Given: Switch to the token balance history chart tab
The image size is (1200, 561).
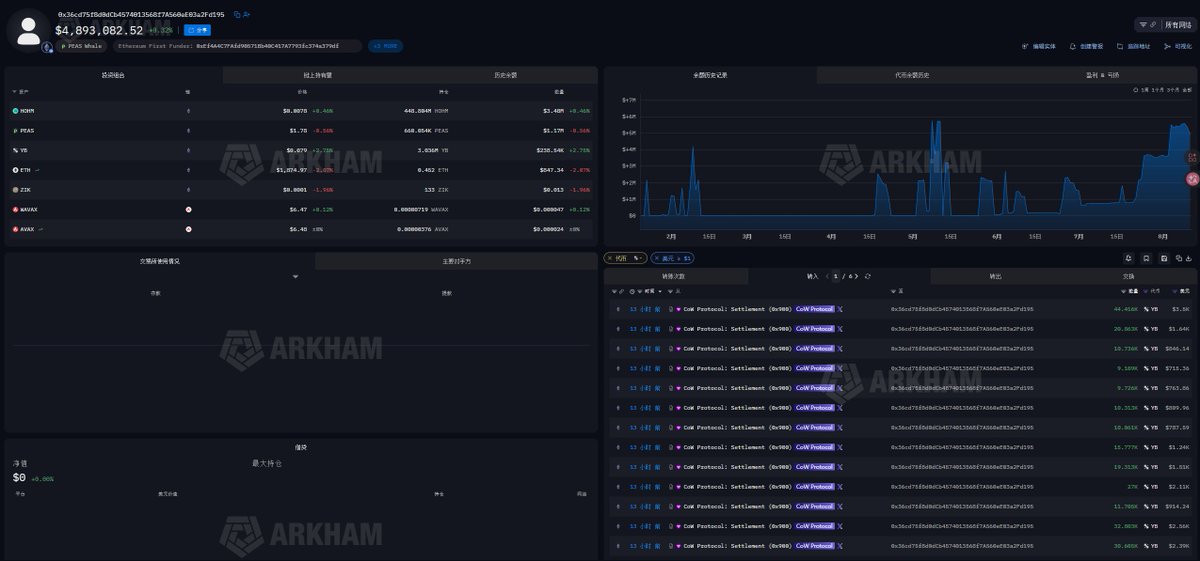Looking at the screenshot, I should pos(911,75).
